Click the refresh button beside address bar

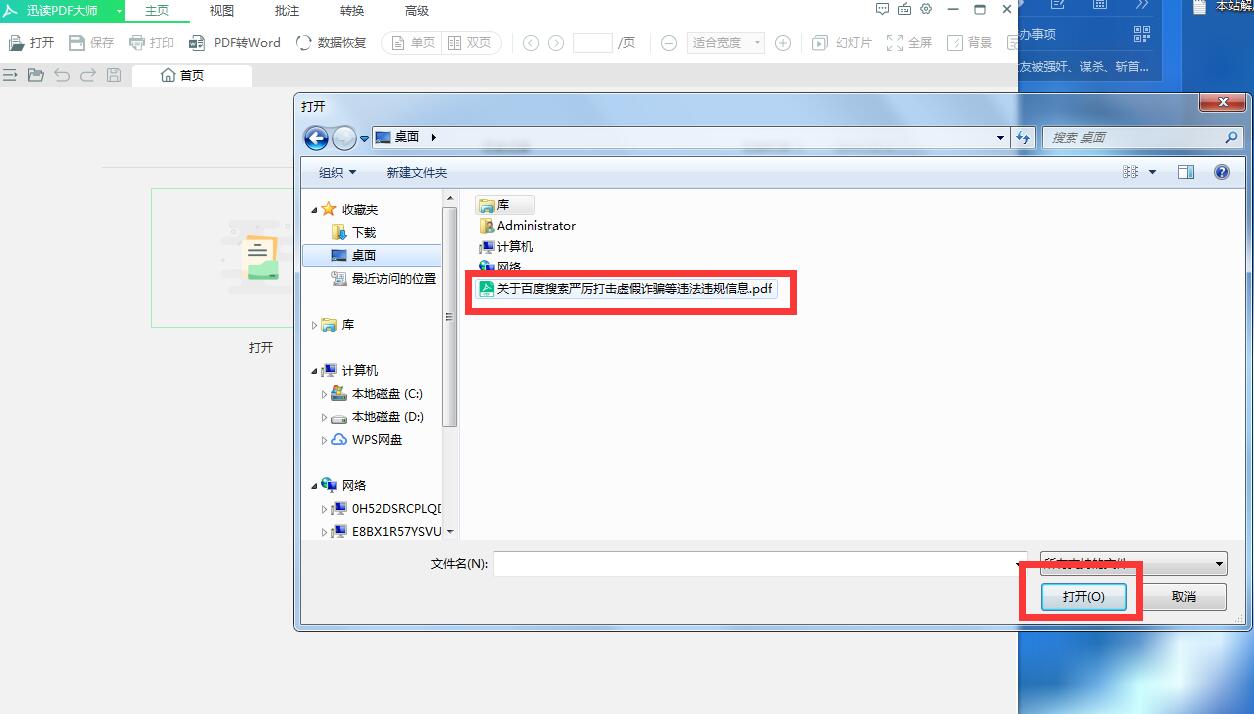(x=1023, y=138)
